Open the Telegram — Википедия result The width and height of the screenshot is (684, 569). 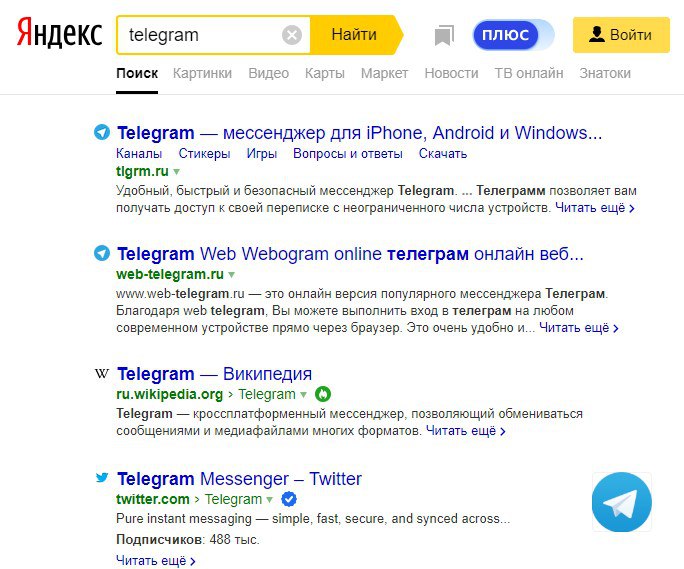point(214,374)
